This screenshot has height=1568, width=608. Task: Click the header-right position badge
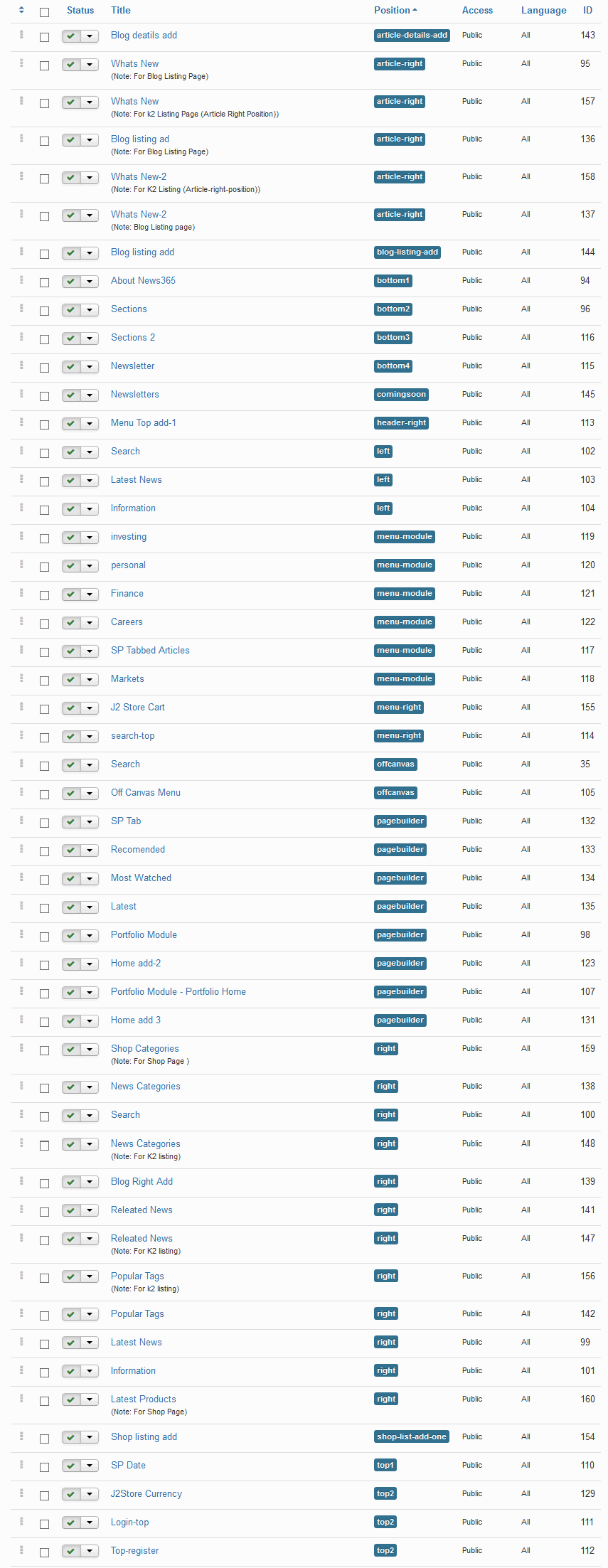coord(401,423)
